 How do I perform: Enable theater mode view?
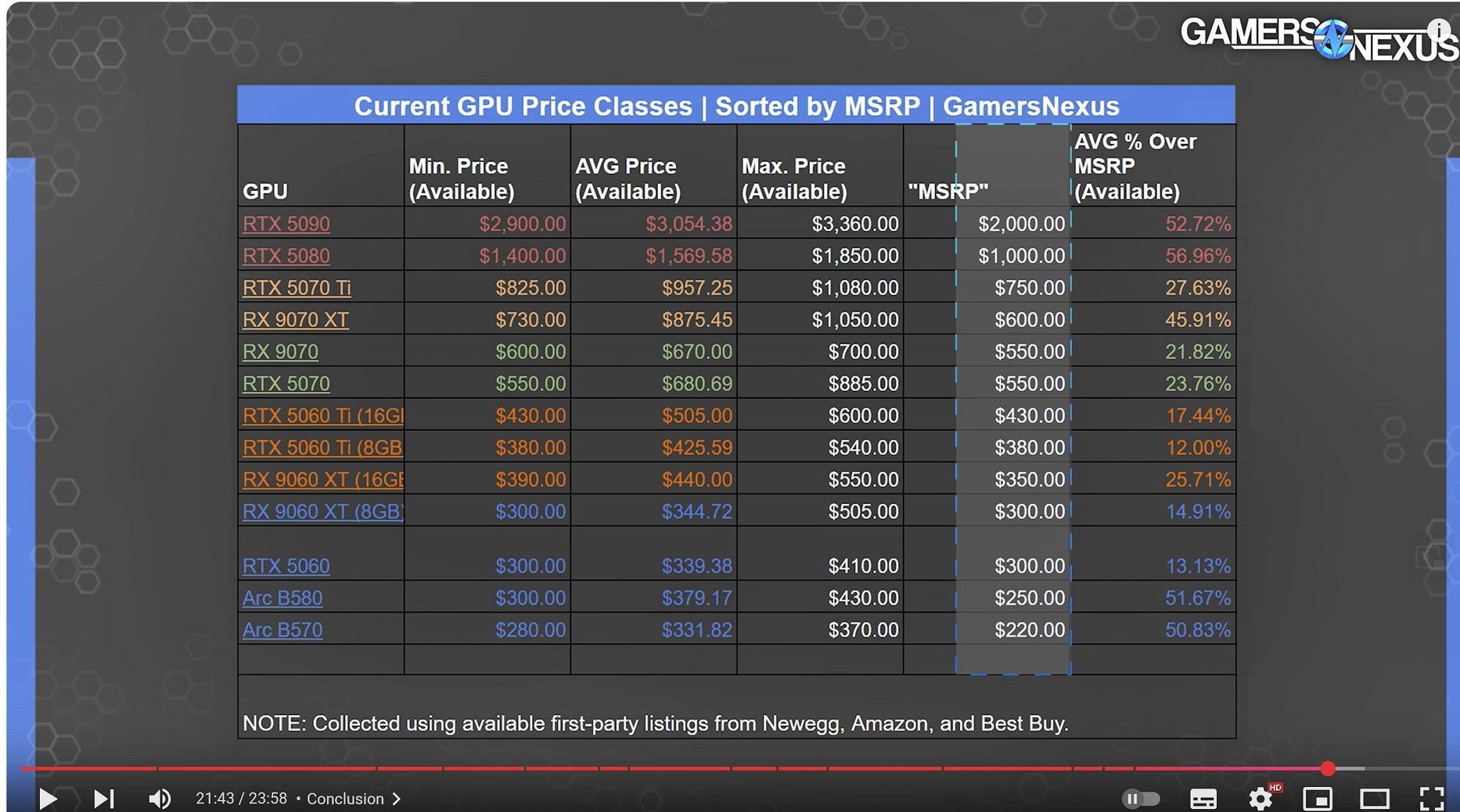[x=1374, y=798]
